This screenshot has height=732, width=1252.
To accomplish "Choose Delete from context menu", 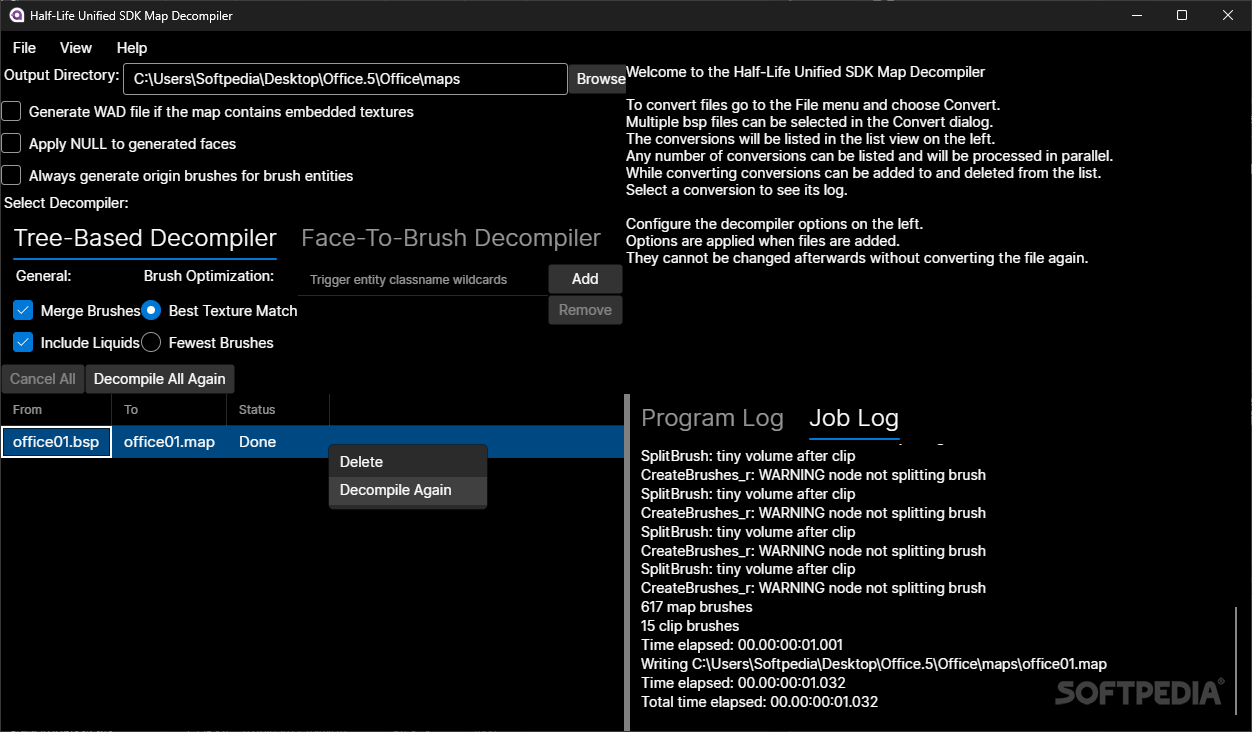I will [x=408, y=462].
